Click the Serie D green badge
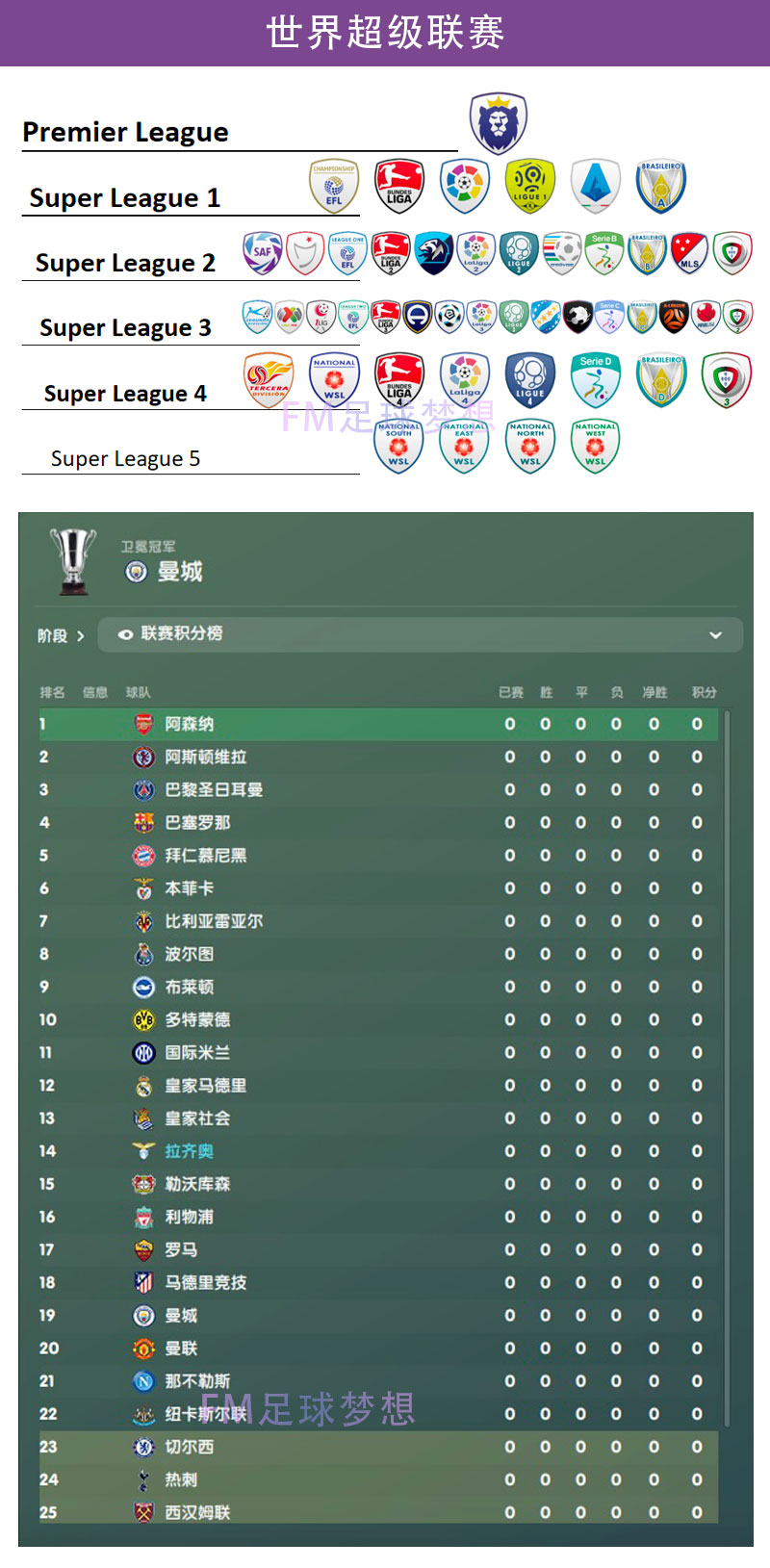Viewport: 770px width, 1568px height. 596,379
